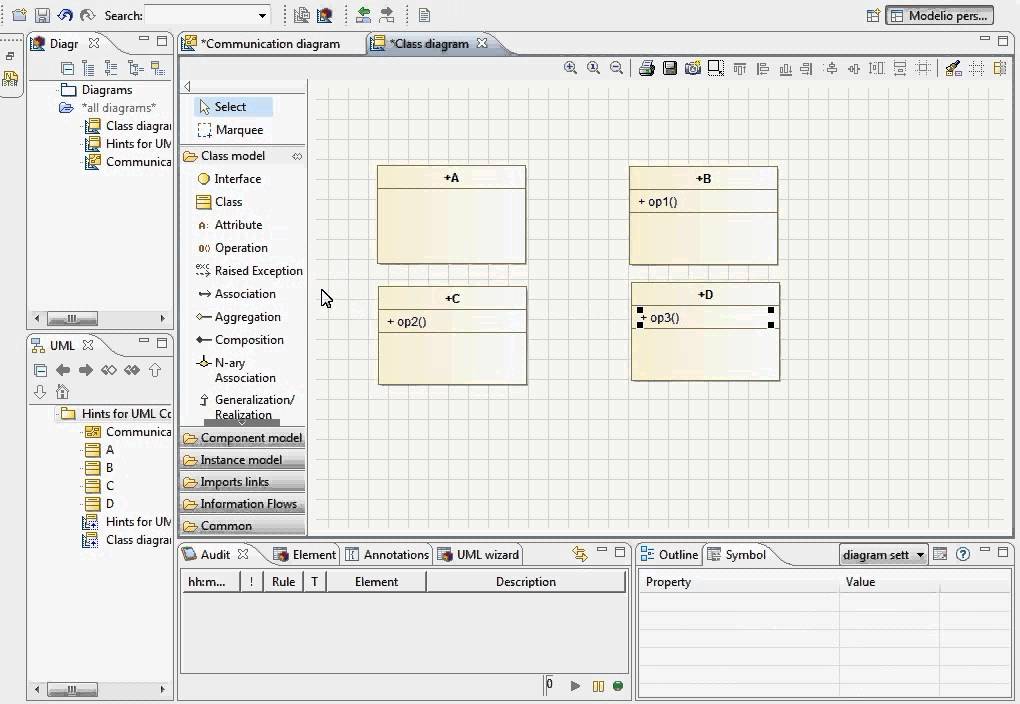Screen dimensions: 1020x704
Task: Pick the Composition palette tool
Action: click(x=240, y=340)
